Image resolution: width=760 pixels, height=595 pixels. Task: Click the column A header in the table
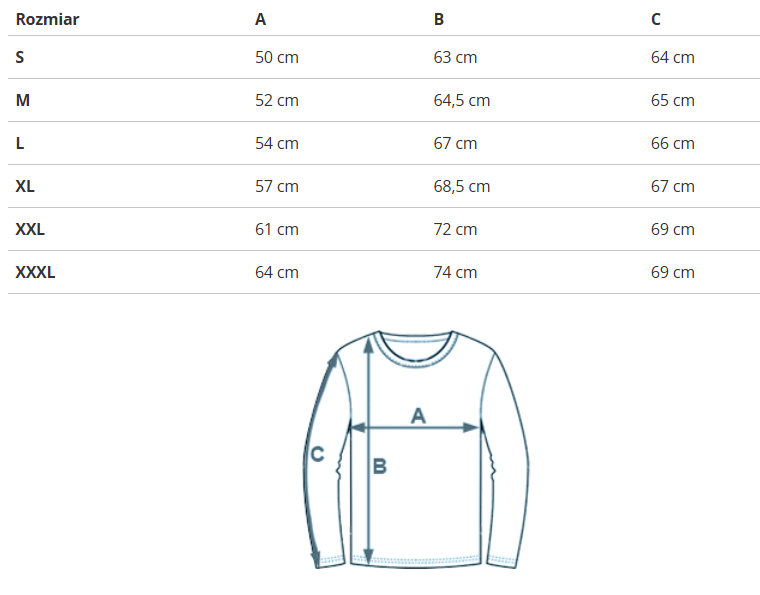coord(261,19)
